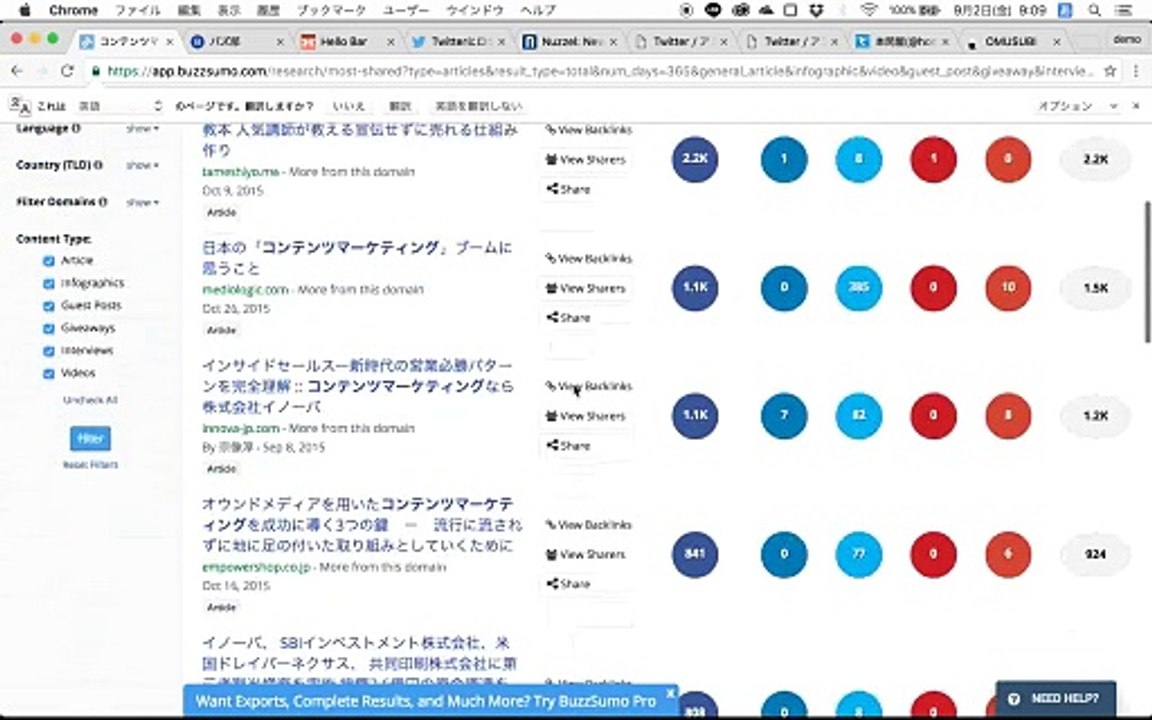Click Filter Domains info icon
Screen dimensions: 1152x720
click(x=103, y=201)
